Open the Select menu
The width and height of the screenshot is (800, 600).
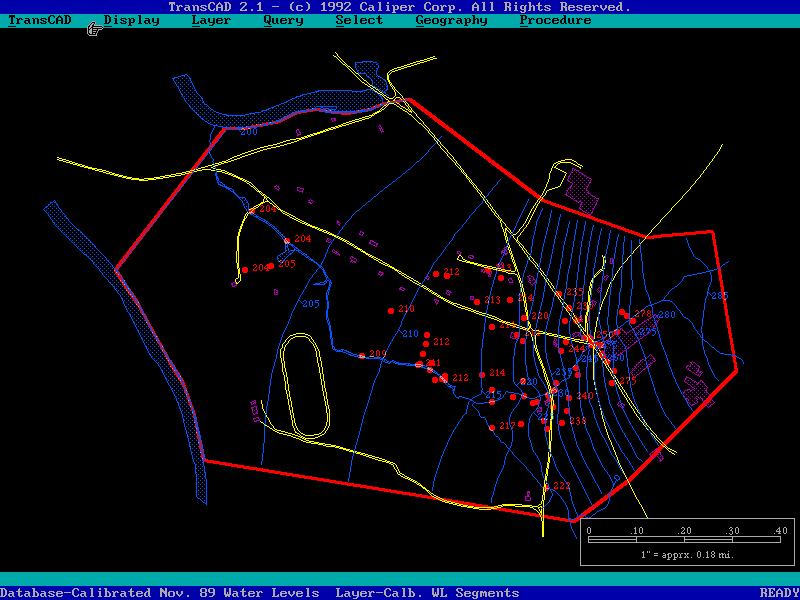tap(359, 20)
